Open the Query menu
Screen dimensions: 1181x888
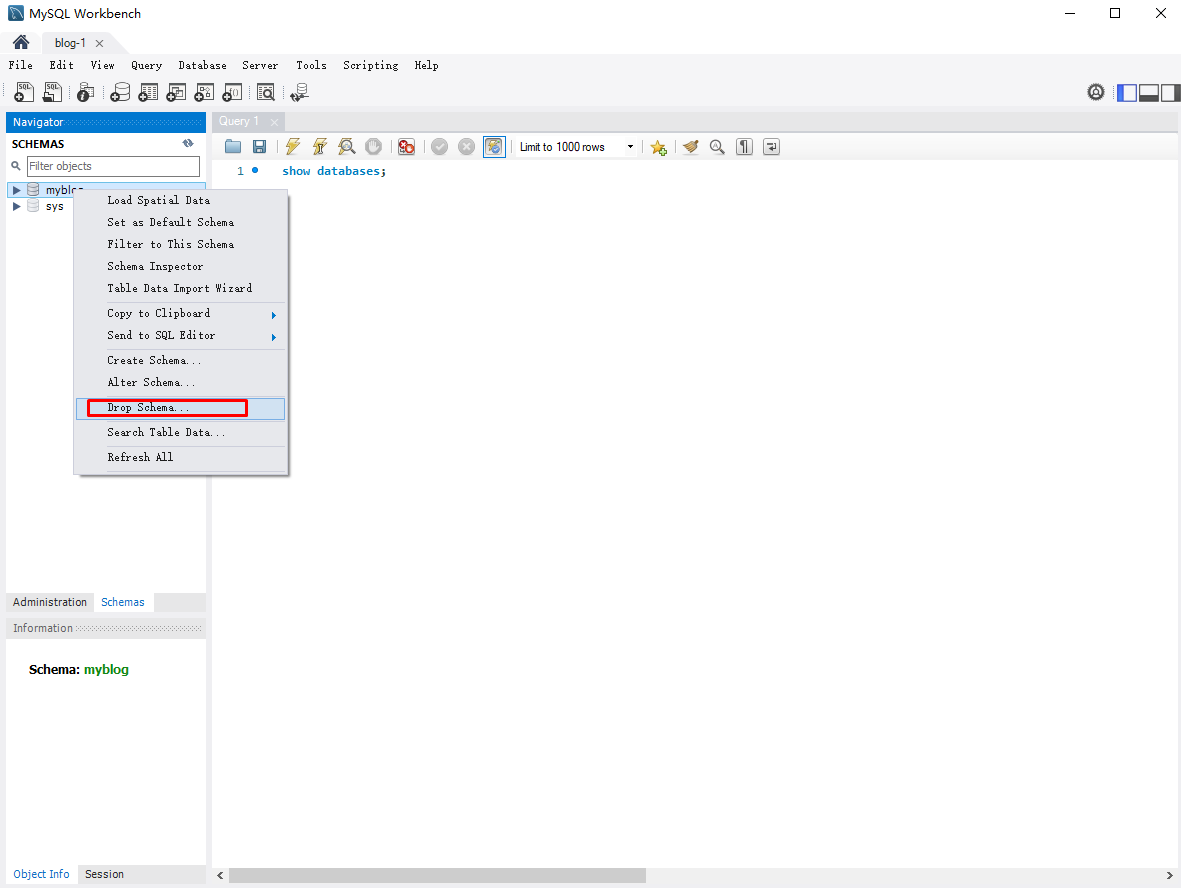coord(147,66)
